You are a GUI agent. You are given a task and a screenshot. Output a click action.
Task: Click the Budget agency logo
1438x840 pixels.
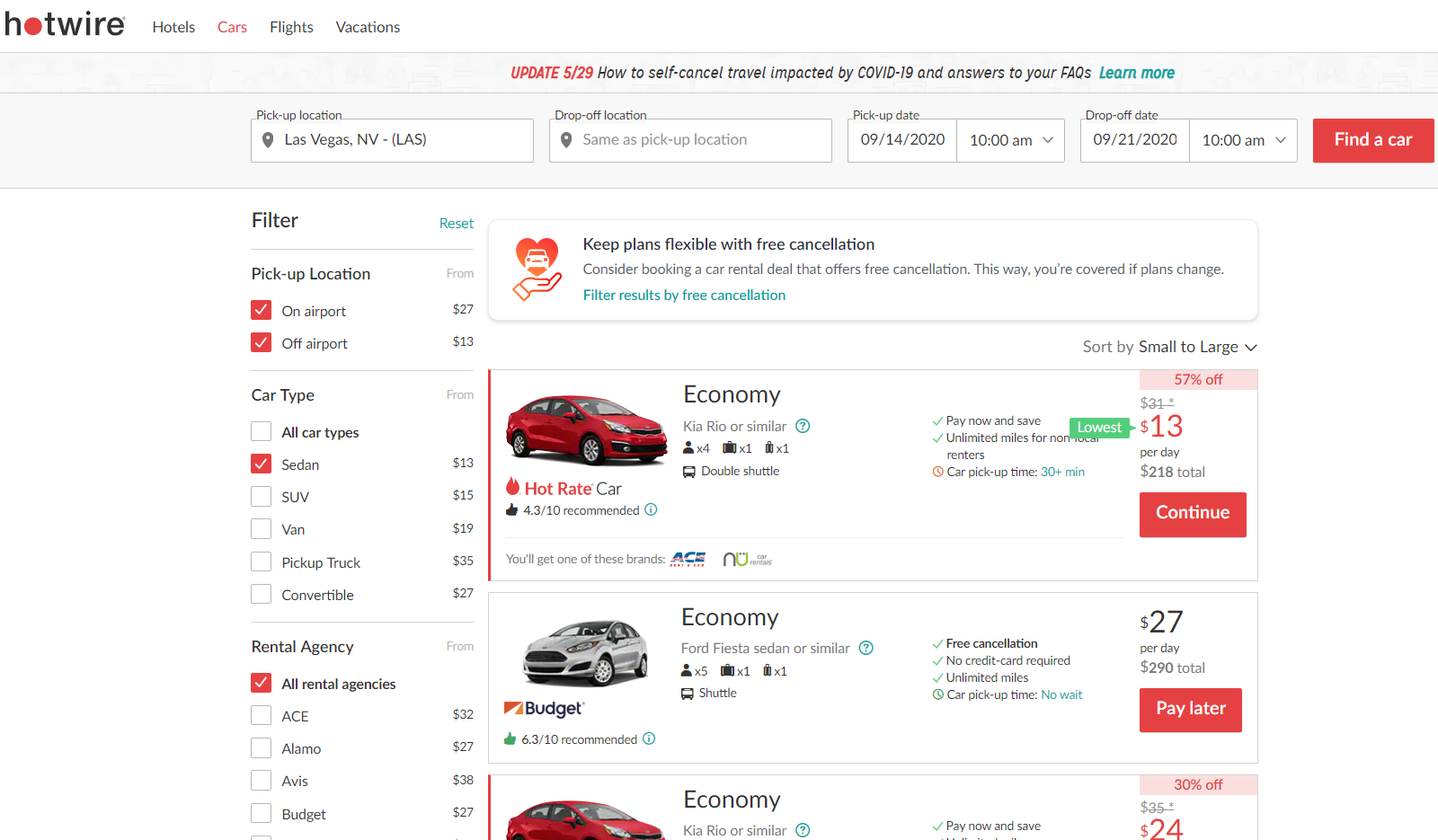544,709
